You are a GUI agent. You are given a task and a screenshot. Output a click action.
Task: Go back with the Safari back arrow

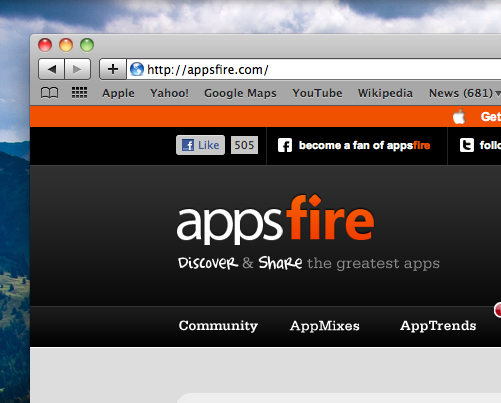tap(51, 69)
